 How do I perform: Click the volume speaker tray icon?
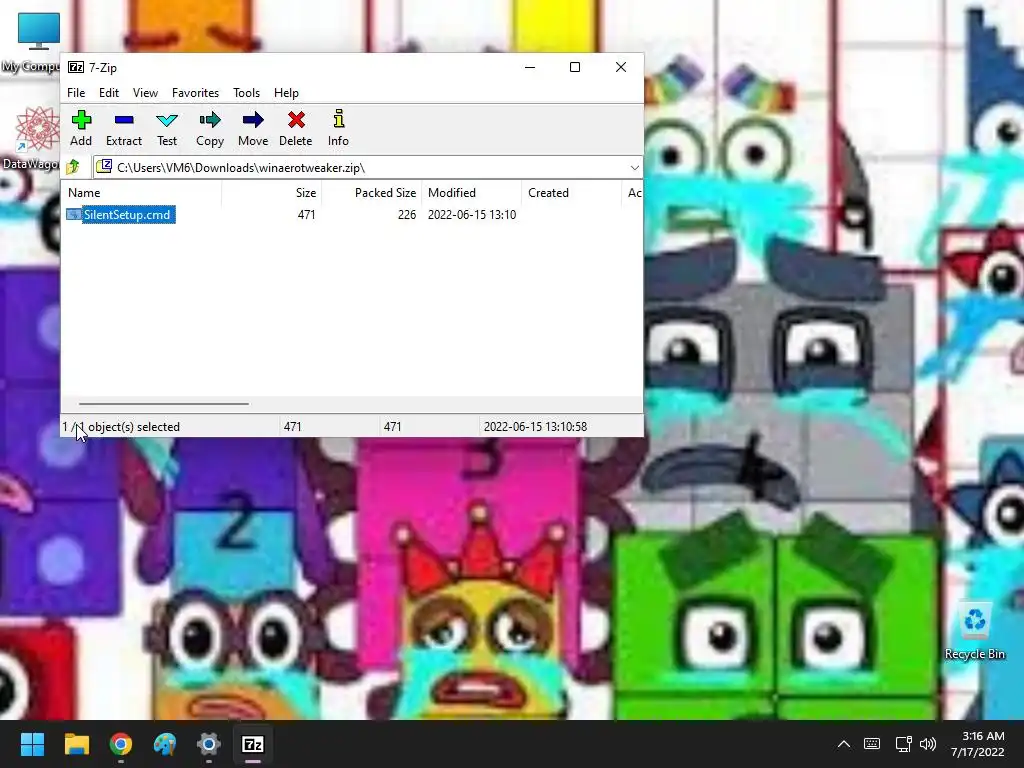tap(927, 744)
